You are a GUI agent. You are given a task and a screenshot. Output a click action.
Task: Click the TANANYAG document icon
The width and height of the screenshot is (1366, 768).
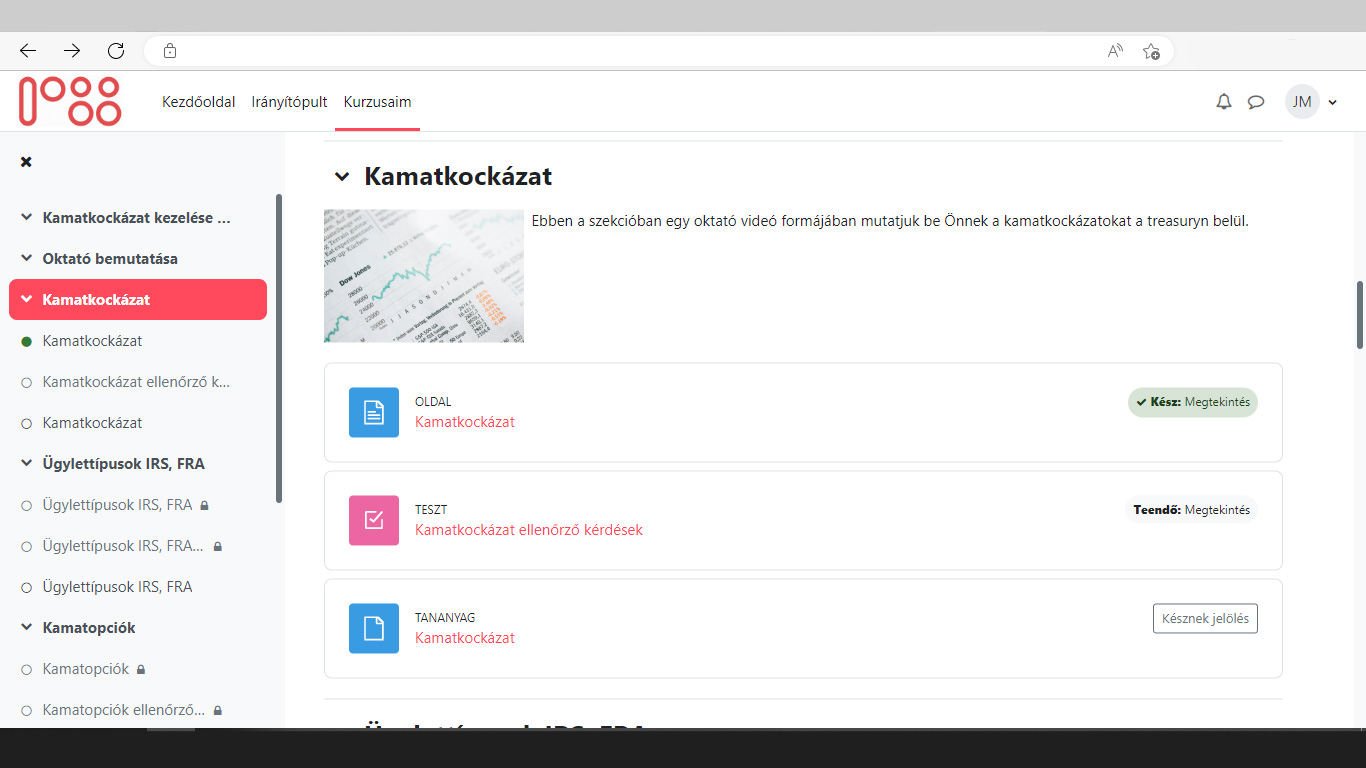pyautogui.click(x=373, y=628)
